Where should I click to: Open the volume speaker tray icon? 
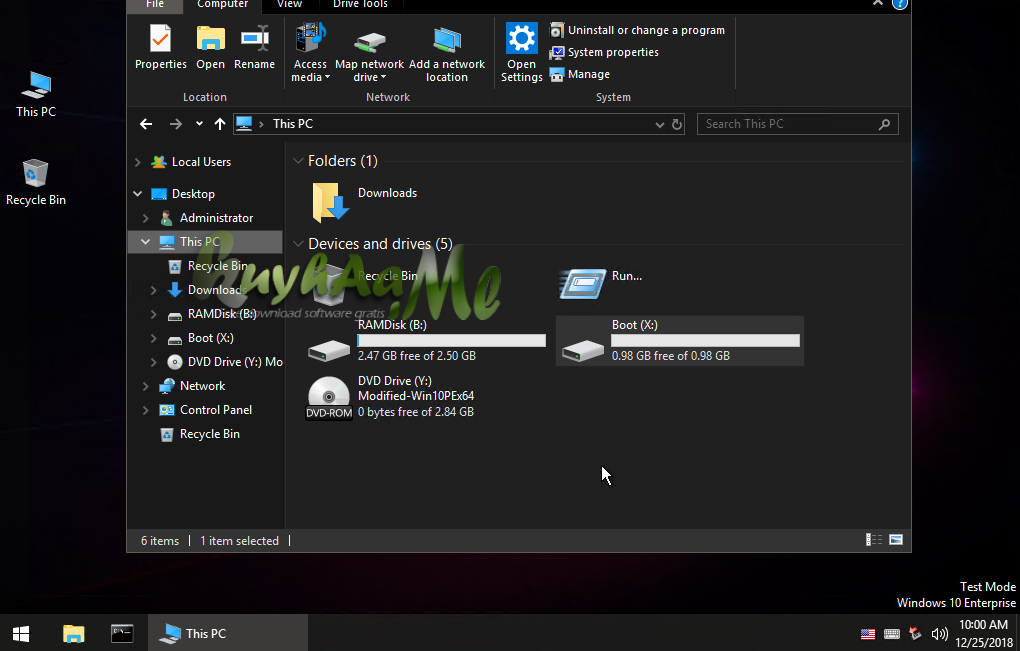coord(939,633)
